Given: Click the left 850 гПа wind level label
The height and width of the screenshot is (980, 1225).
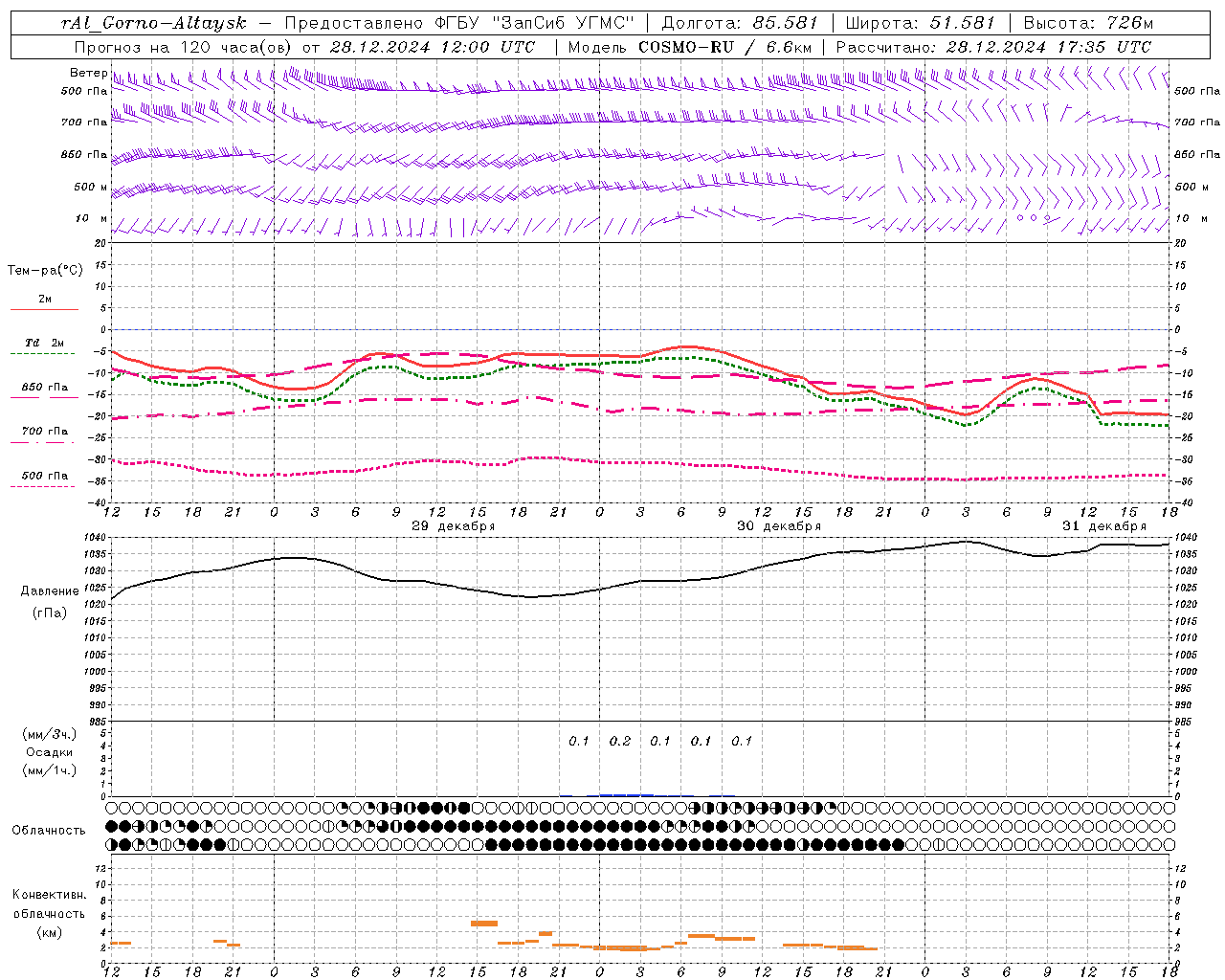Looking at the screenshot, I should 84,154.
